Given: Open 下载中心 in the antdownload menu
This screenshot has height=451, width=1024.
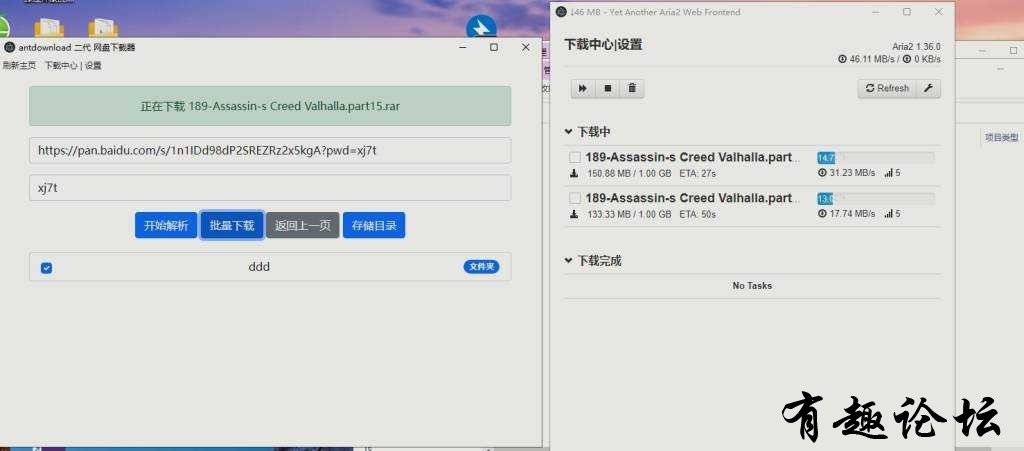Looking at the screenshot, I should pos(61,66).
